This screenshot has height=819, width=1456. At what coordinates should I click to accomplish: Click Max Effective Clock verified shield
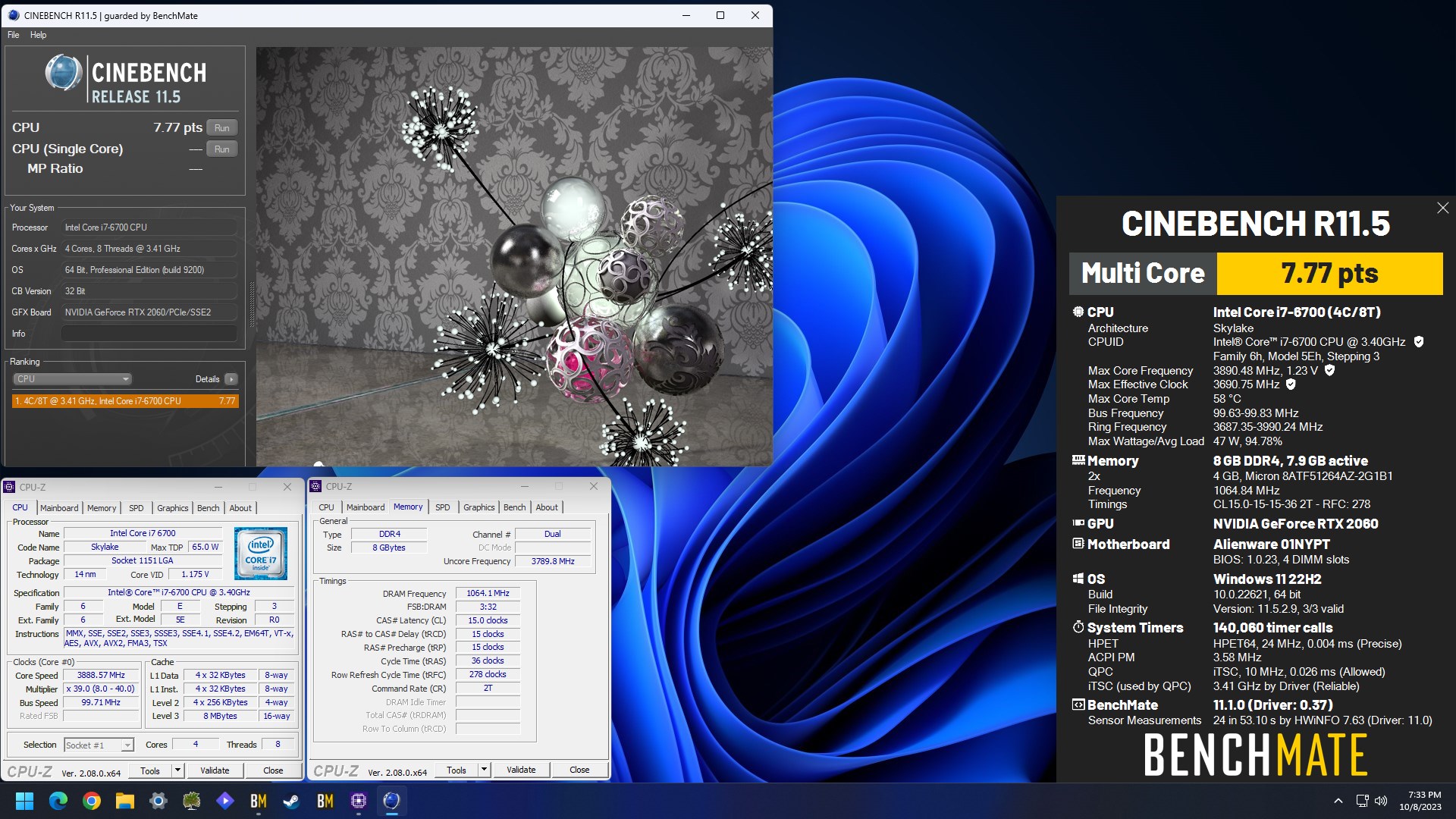coord(1291,384)
